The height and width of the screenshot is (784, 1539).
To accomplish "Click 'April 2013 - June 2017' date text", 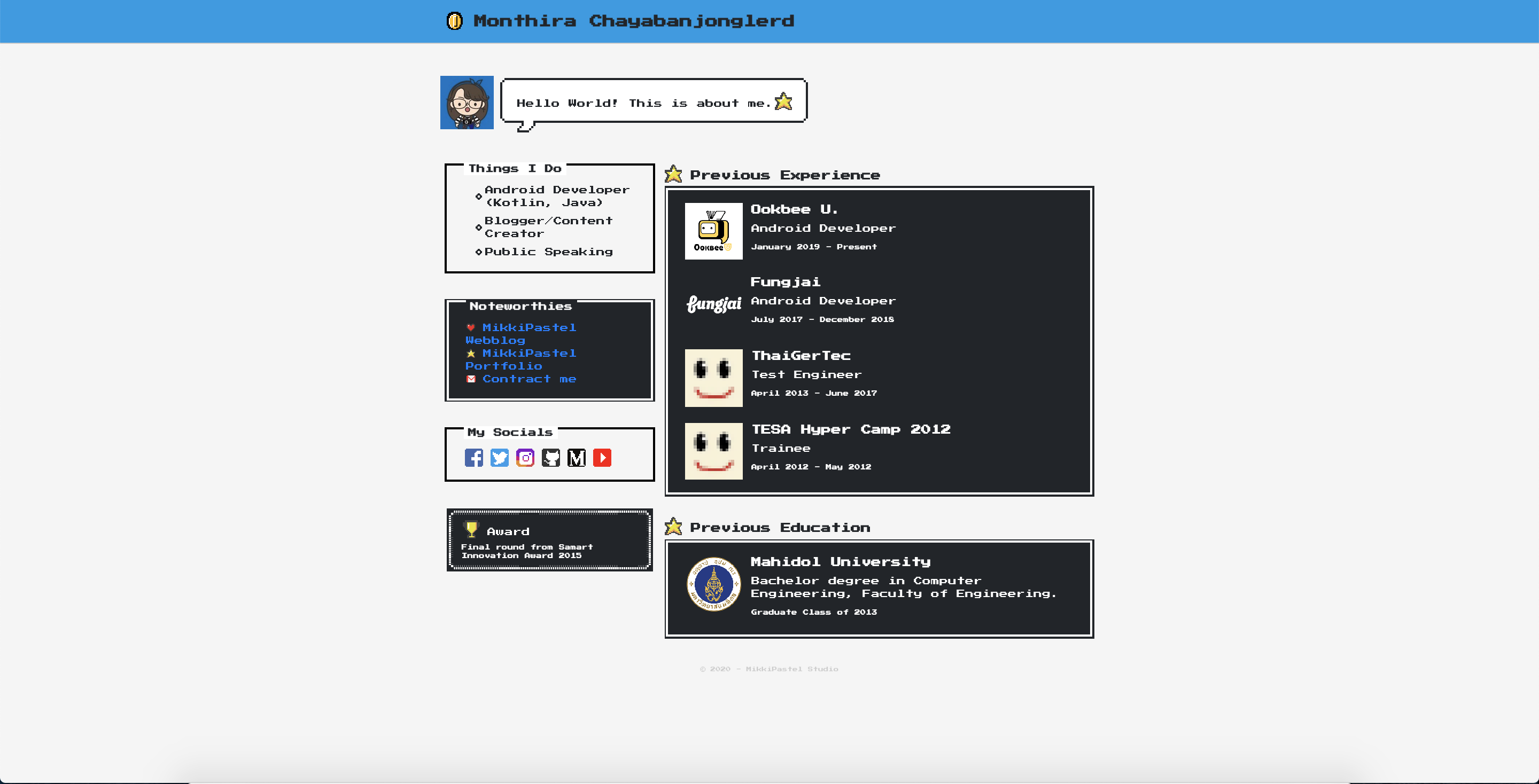I will click(x=814, y=393).
